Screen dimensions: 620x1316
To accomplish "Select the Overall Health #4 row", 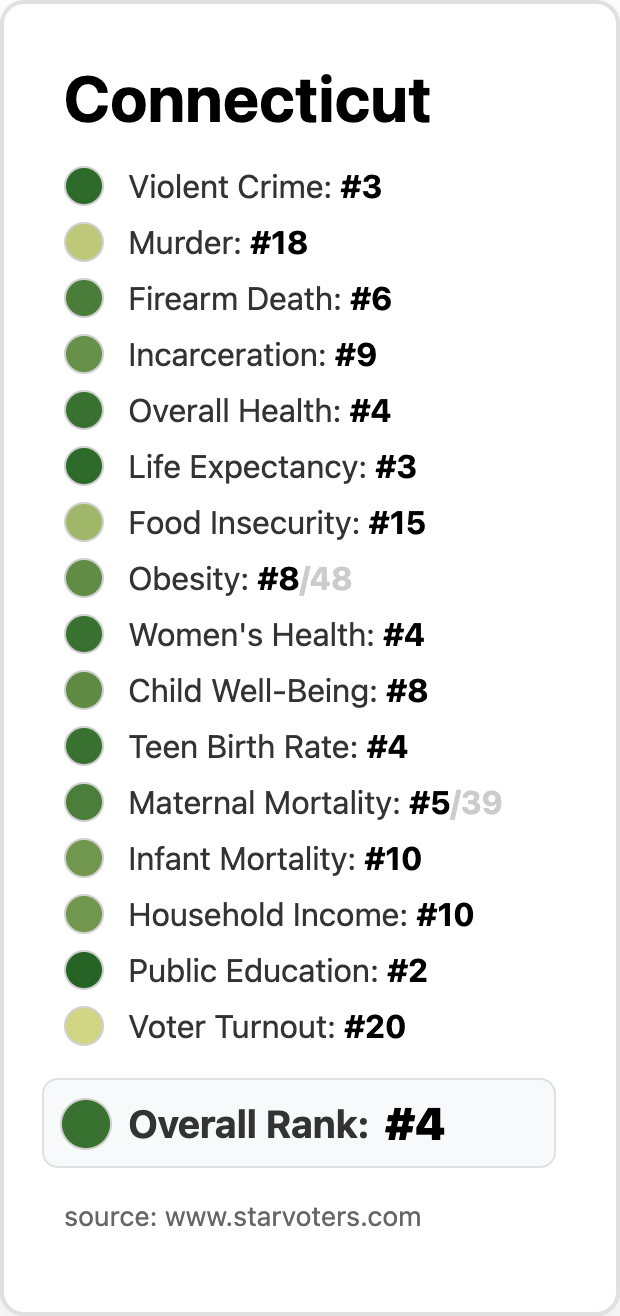I will click(259, 411).
